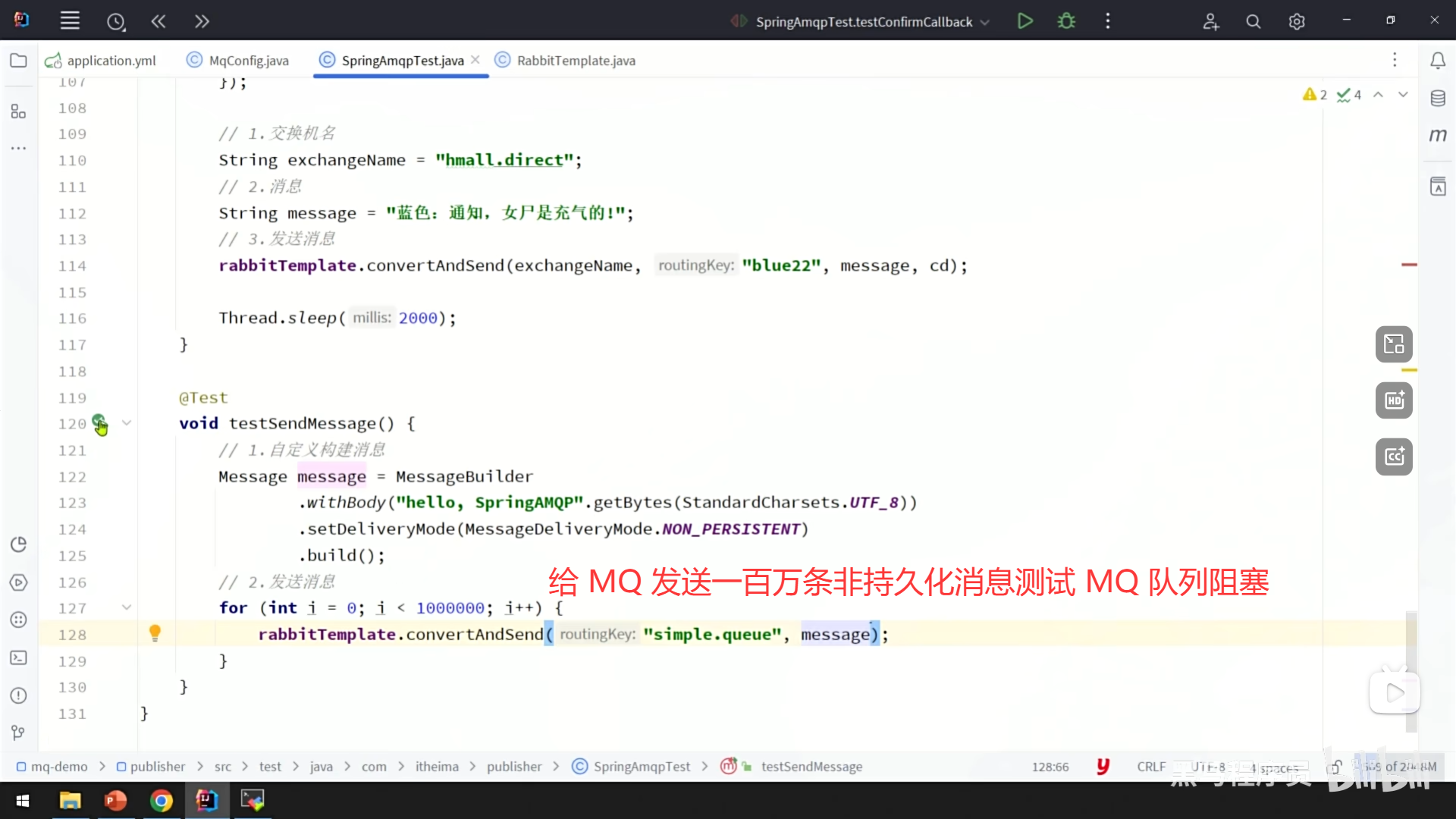Open the Maven tool window
Screen dimensions: 1456x819
(x=1438, y=136)
